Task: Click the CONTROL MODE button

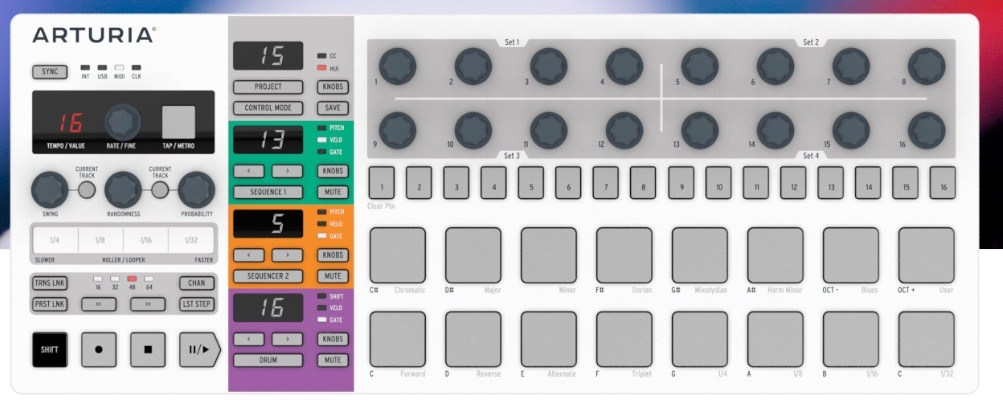Action: click(267, 108)
